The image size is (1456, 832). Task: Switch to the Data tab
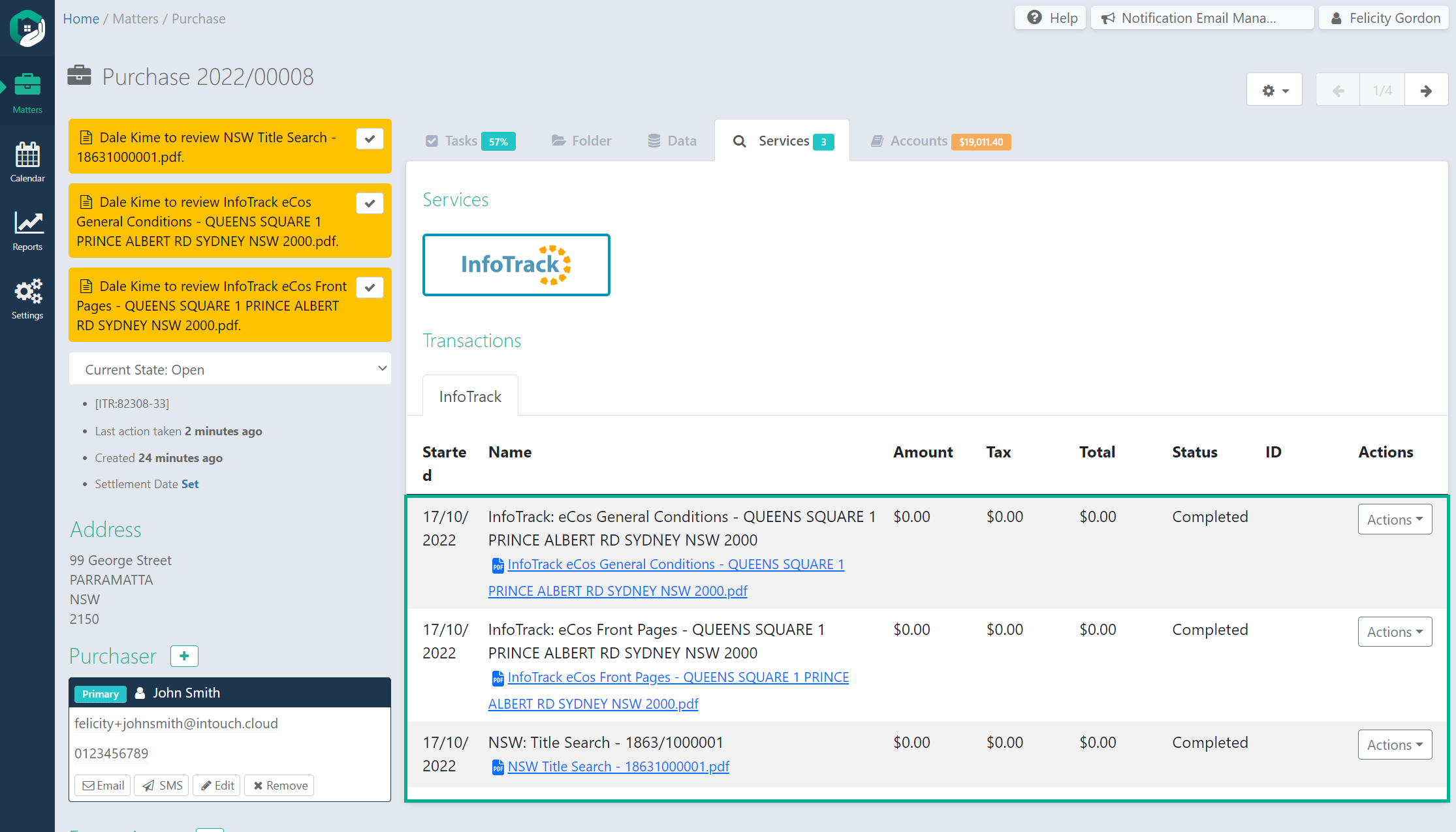673,141
